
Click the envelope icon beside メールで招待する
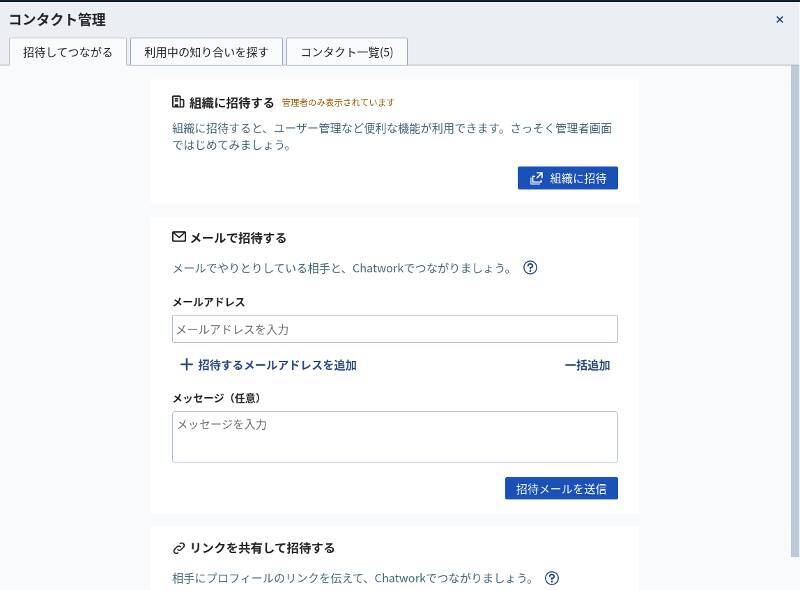coord(179,238)
